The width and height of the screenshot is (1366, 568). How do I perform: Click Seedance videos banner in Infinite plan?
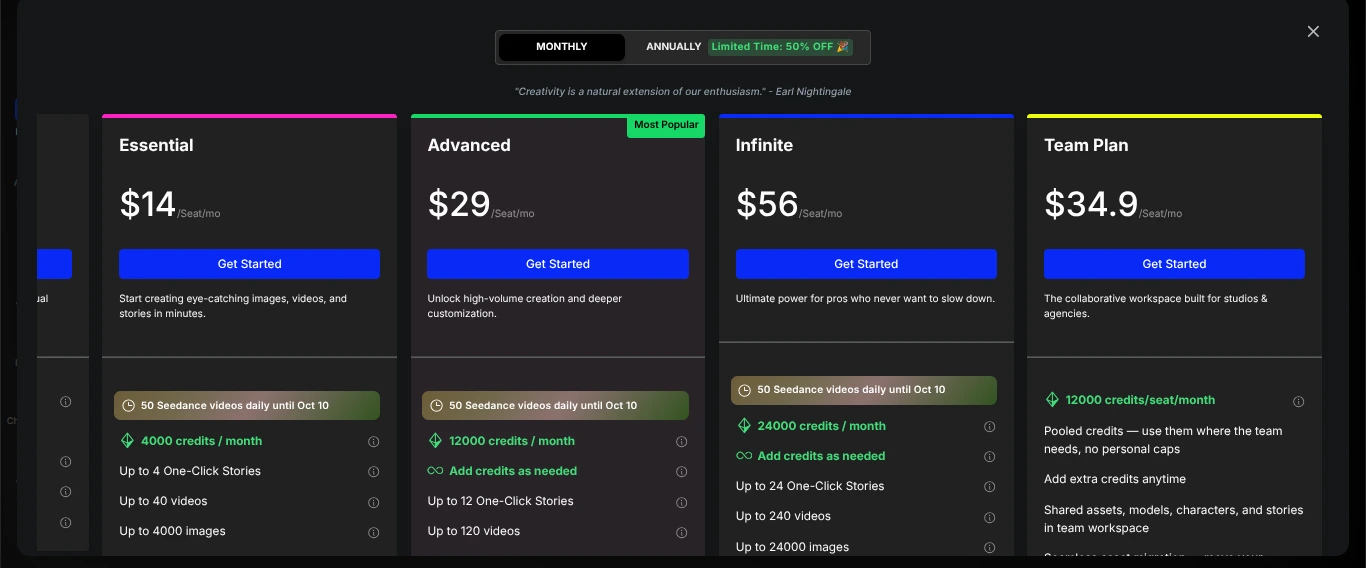coord(863,390)
